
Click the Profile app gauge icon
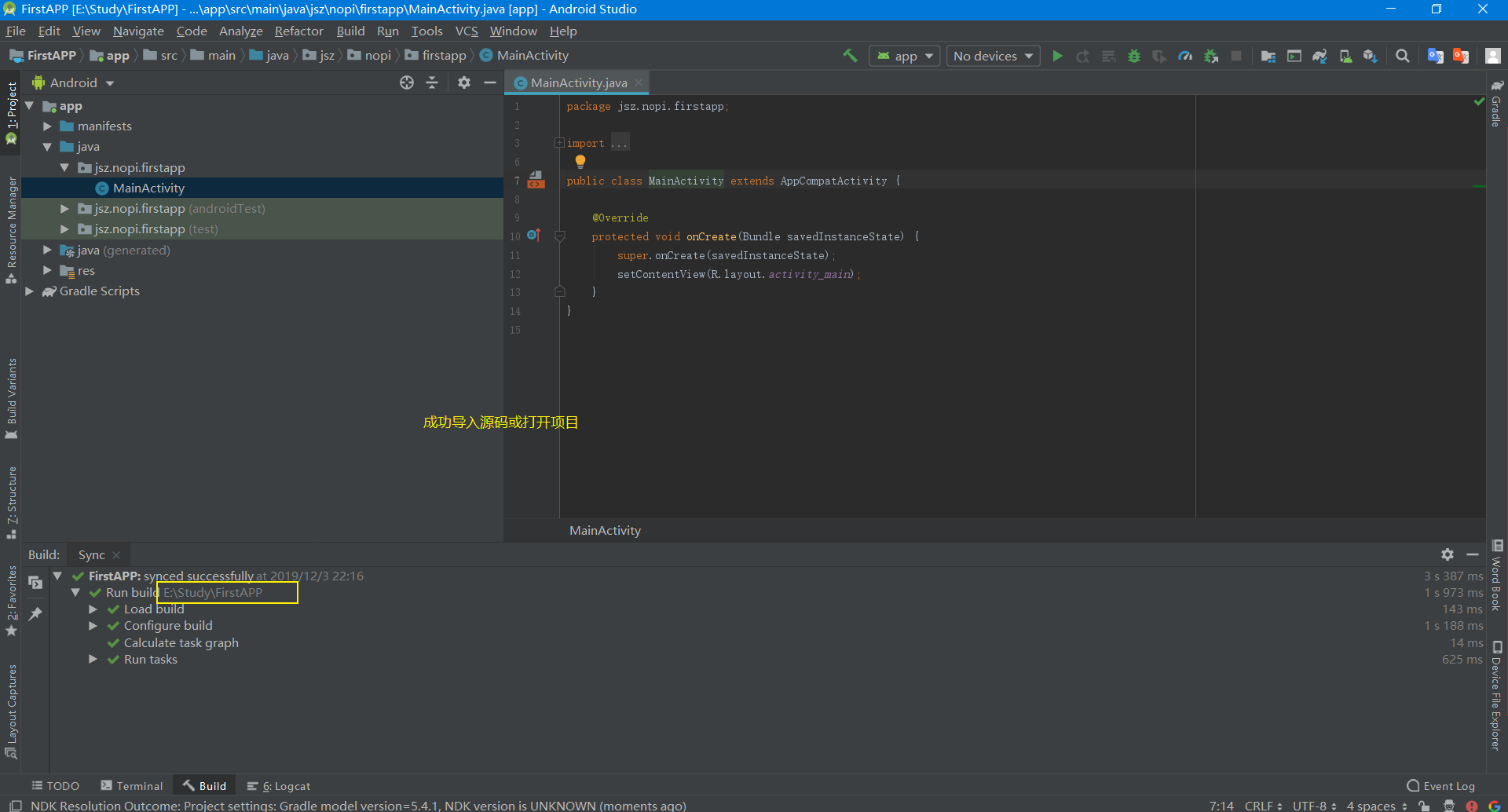click(1185, 56)
